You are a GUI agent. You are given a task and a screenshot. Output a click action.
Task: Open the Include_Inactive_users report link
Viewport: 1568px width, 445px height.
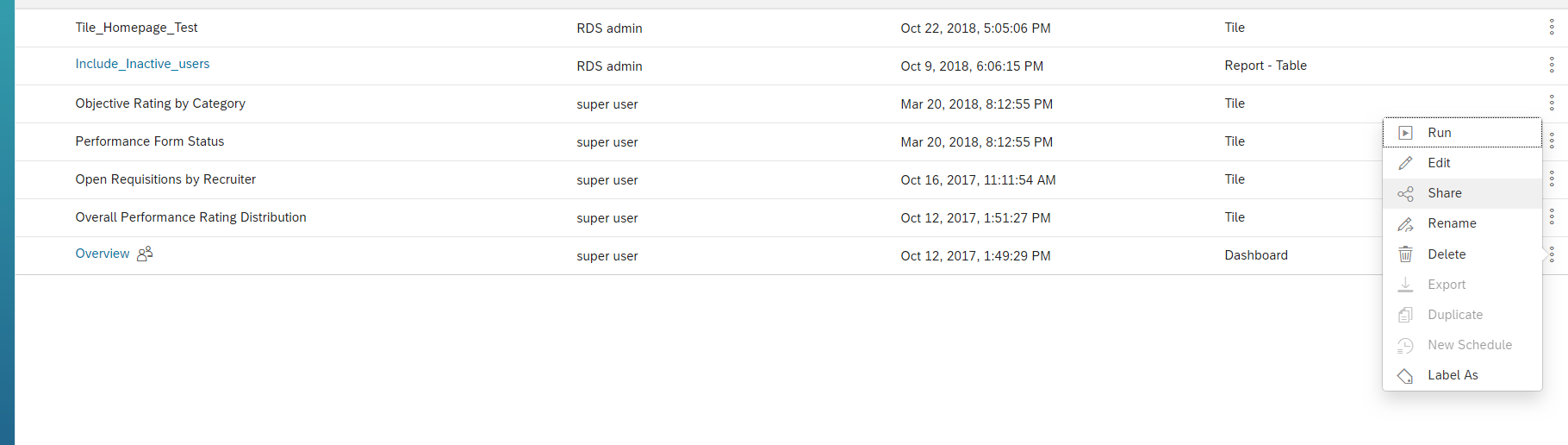tap(142, 64)
